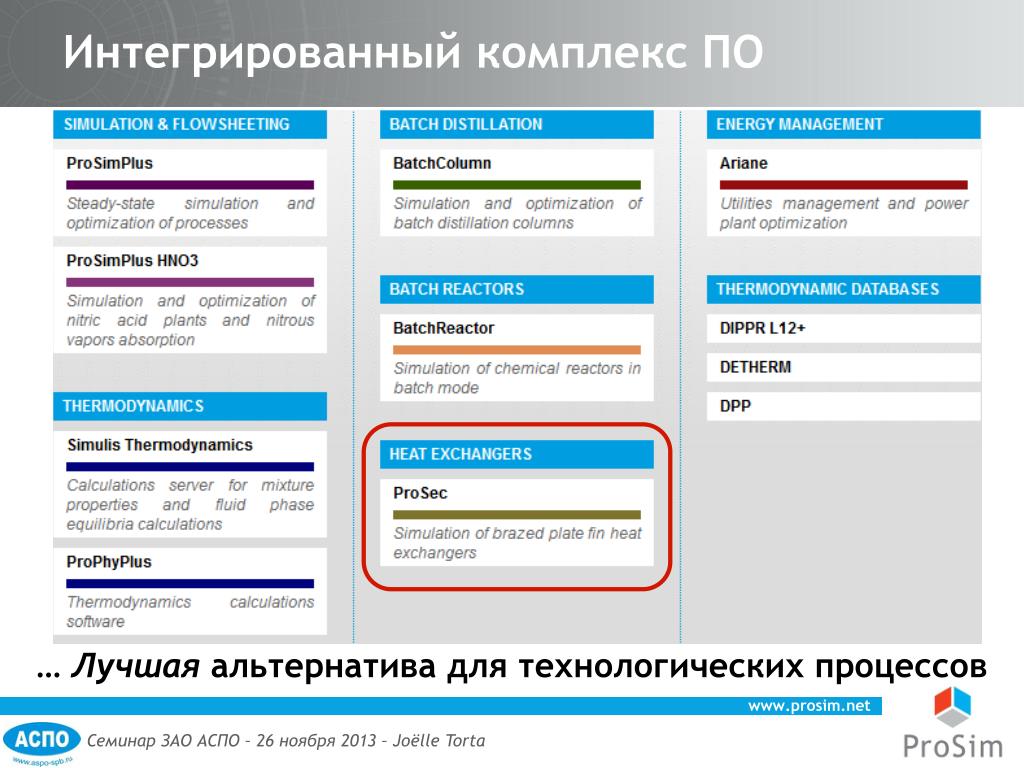Click the 'ProSim' wordmark text

pyautogui.click(x=952, y=746)
